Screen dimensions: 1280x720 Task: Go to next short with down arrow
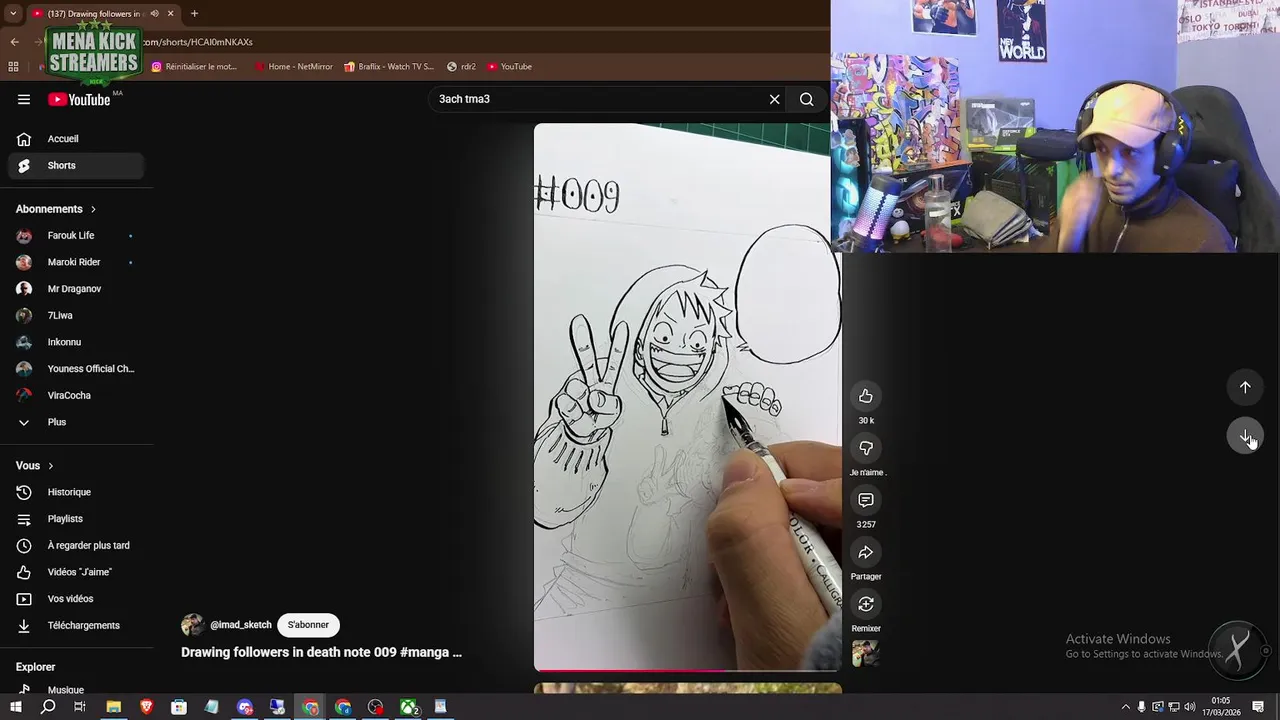1245,436
